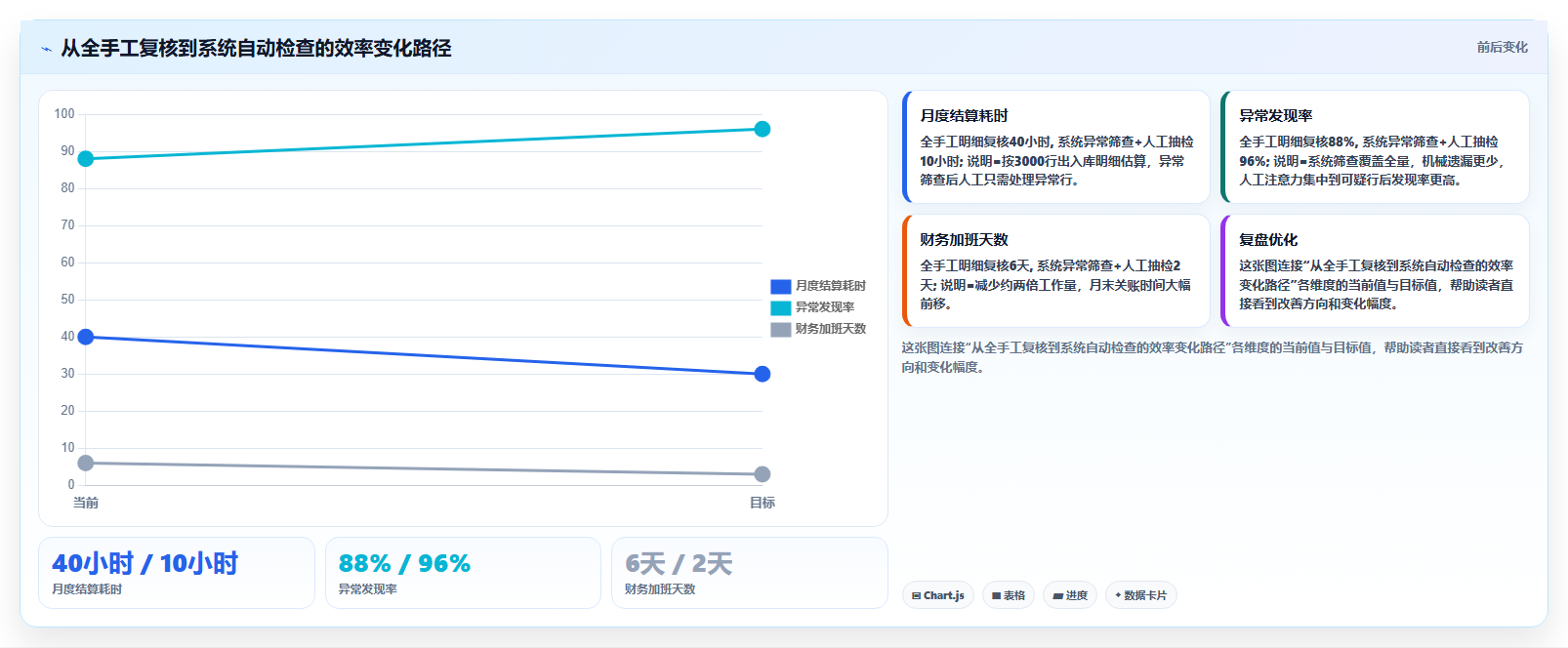Click the 表格 tag chip

click(1009, 595)
